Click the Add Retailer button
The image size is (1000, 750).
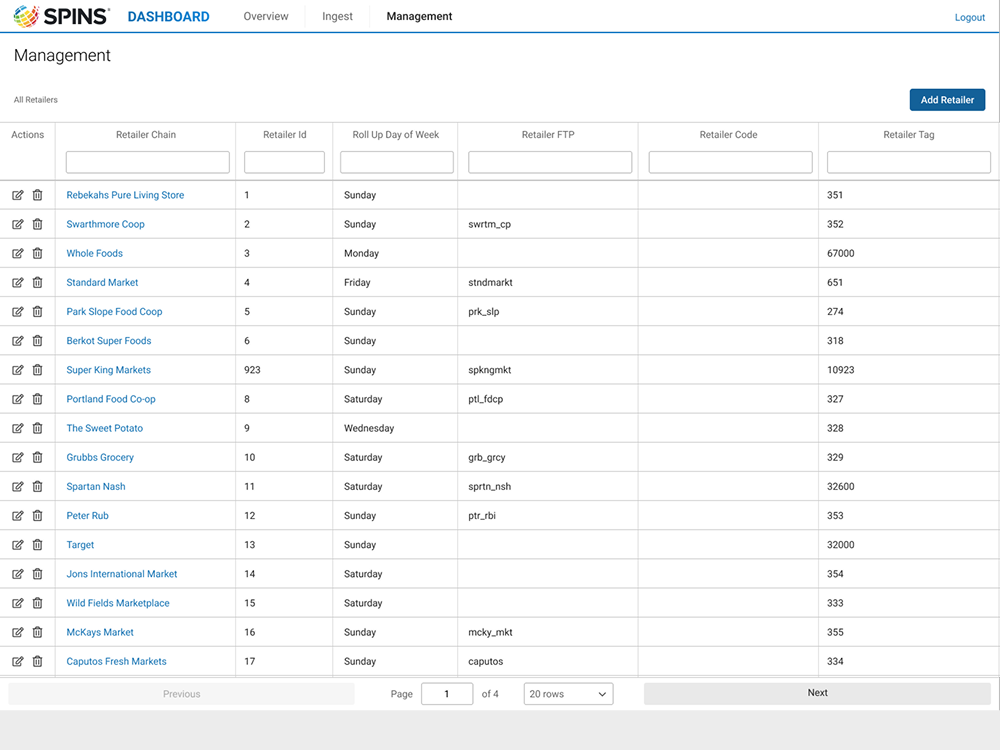tap(947, 100)
